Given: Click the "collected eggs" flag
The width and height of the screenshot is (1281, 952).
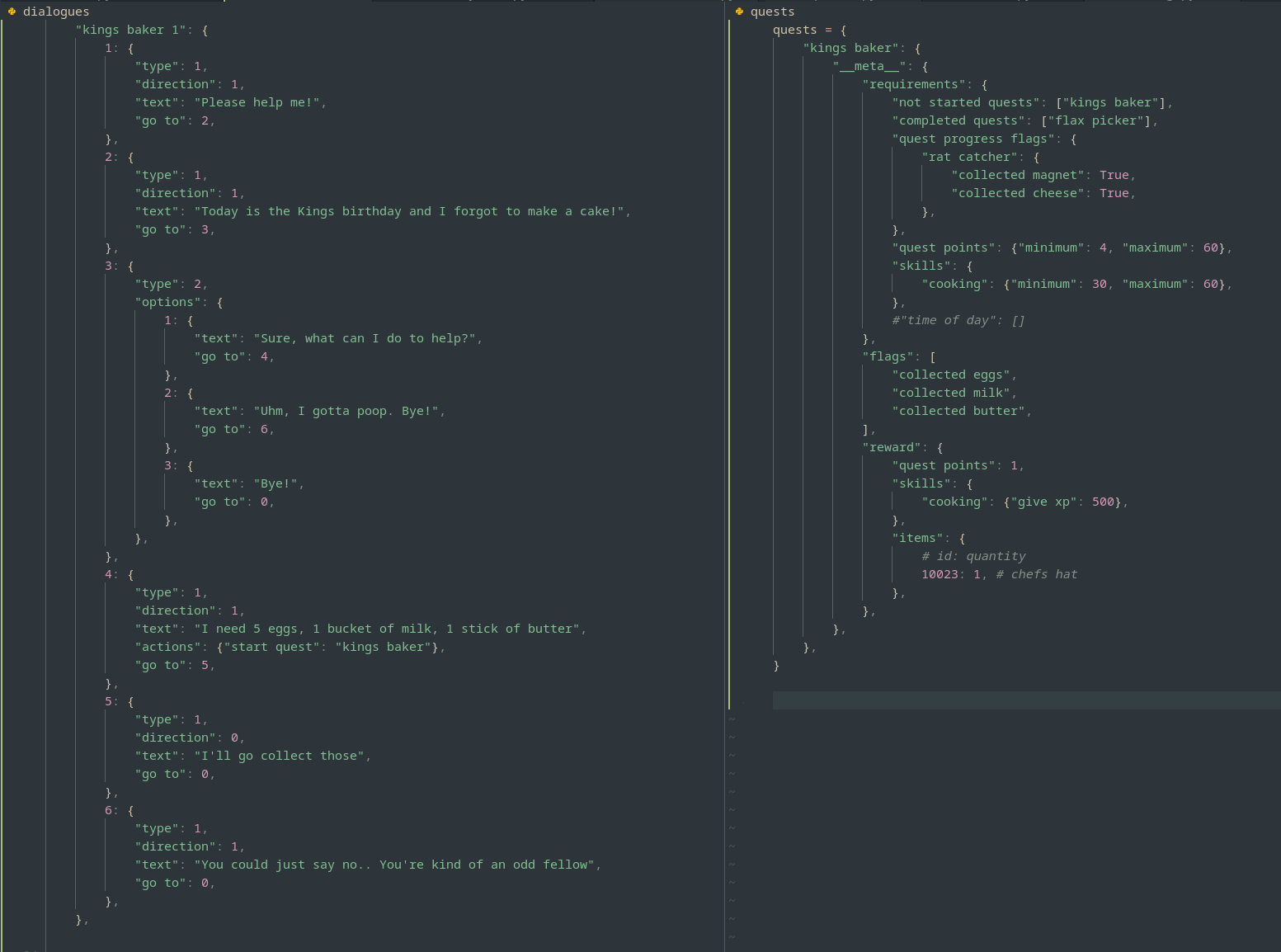Looking at the screenshot, I should click(954, 375).
